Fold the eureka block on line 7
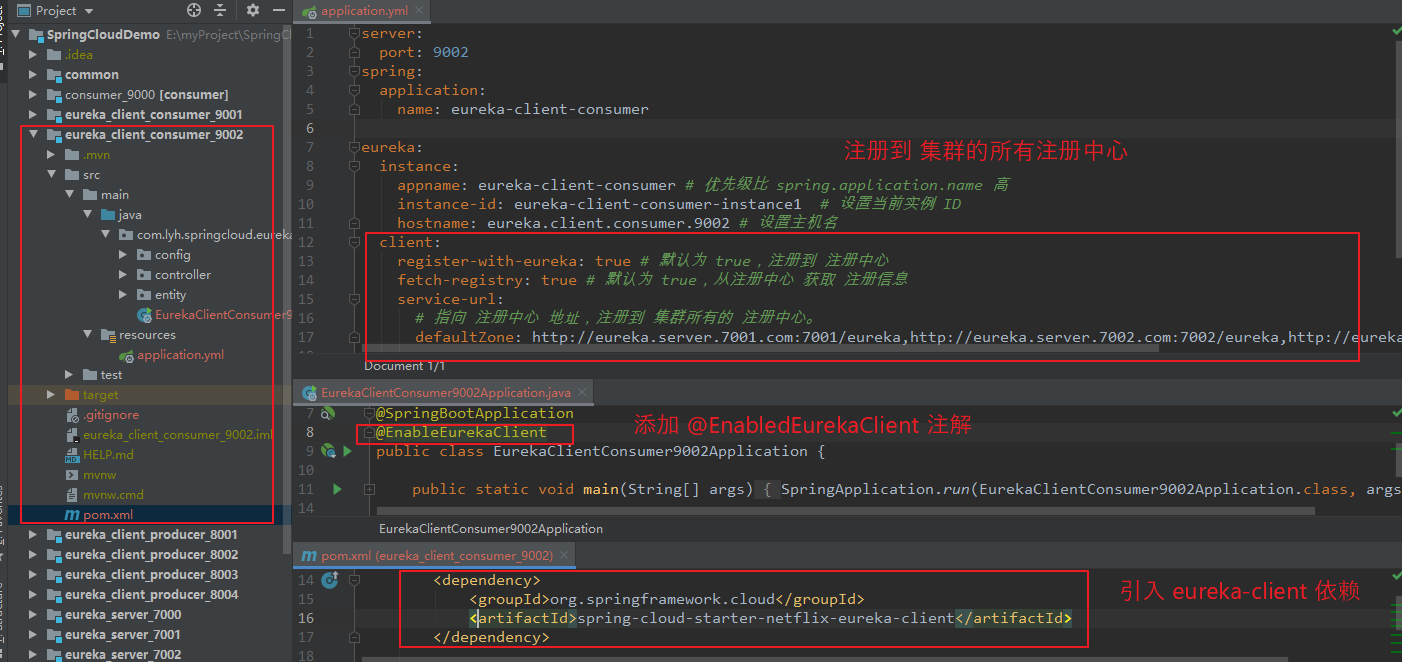The width and height of the screenshot is (1402, 662). [x=354, y=147]
